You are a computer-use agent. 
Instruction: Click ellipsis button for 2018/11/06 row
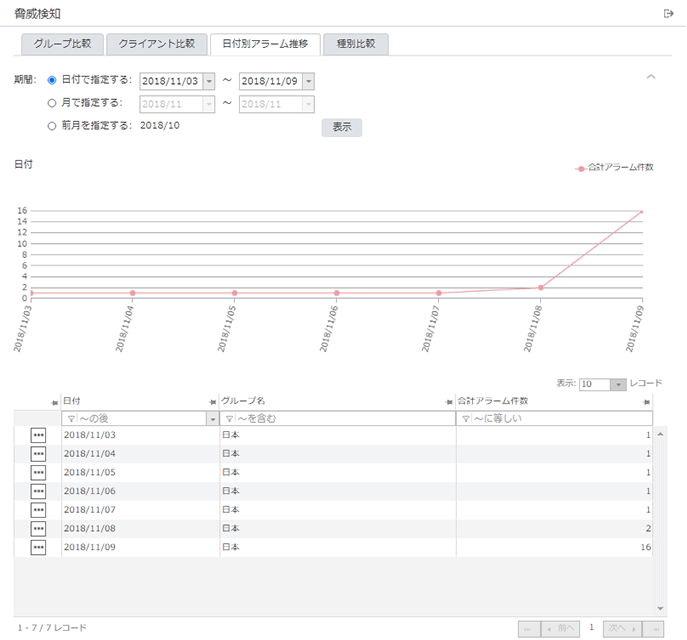tap(39, 491)
